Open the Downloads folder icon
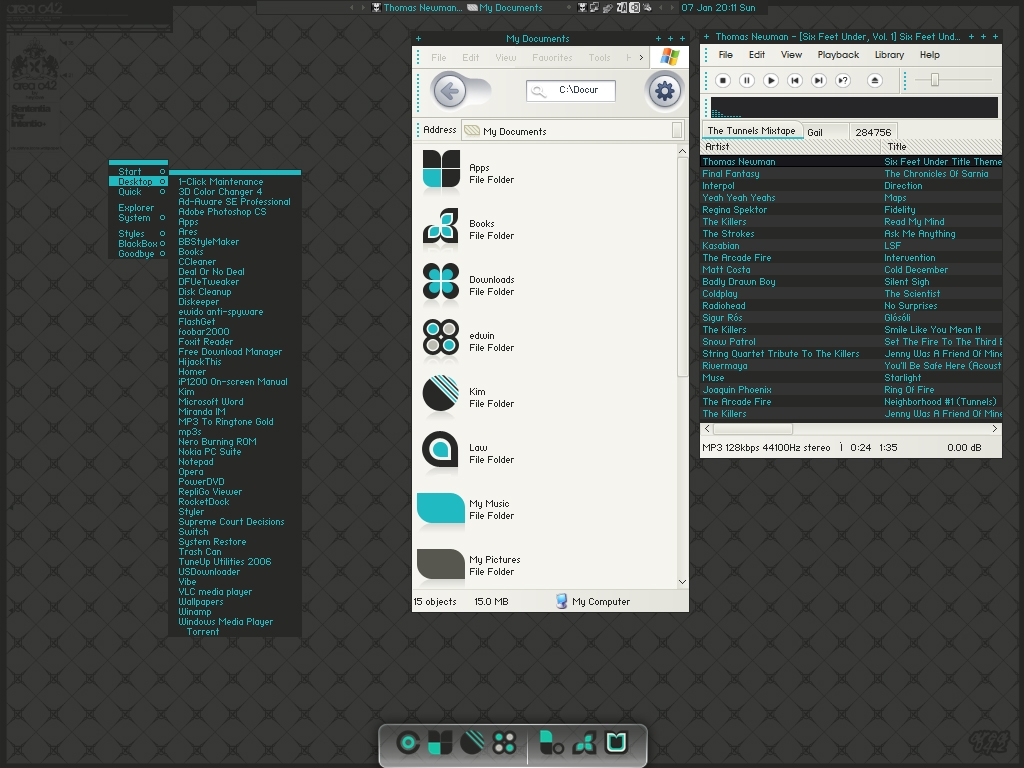This screenshot has height=768, width=1024. tap(441, 281)
